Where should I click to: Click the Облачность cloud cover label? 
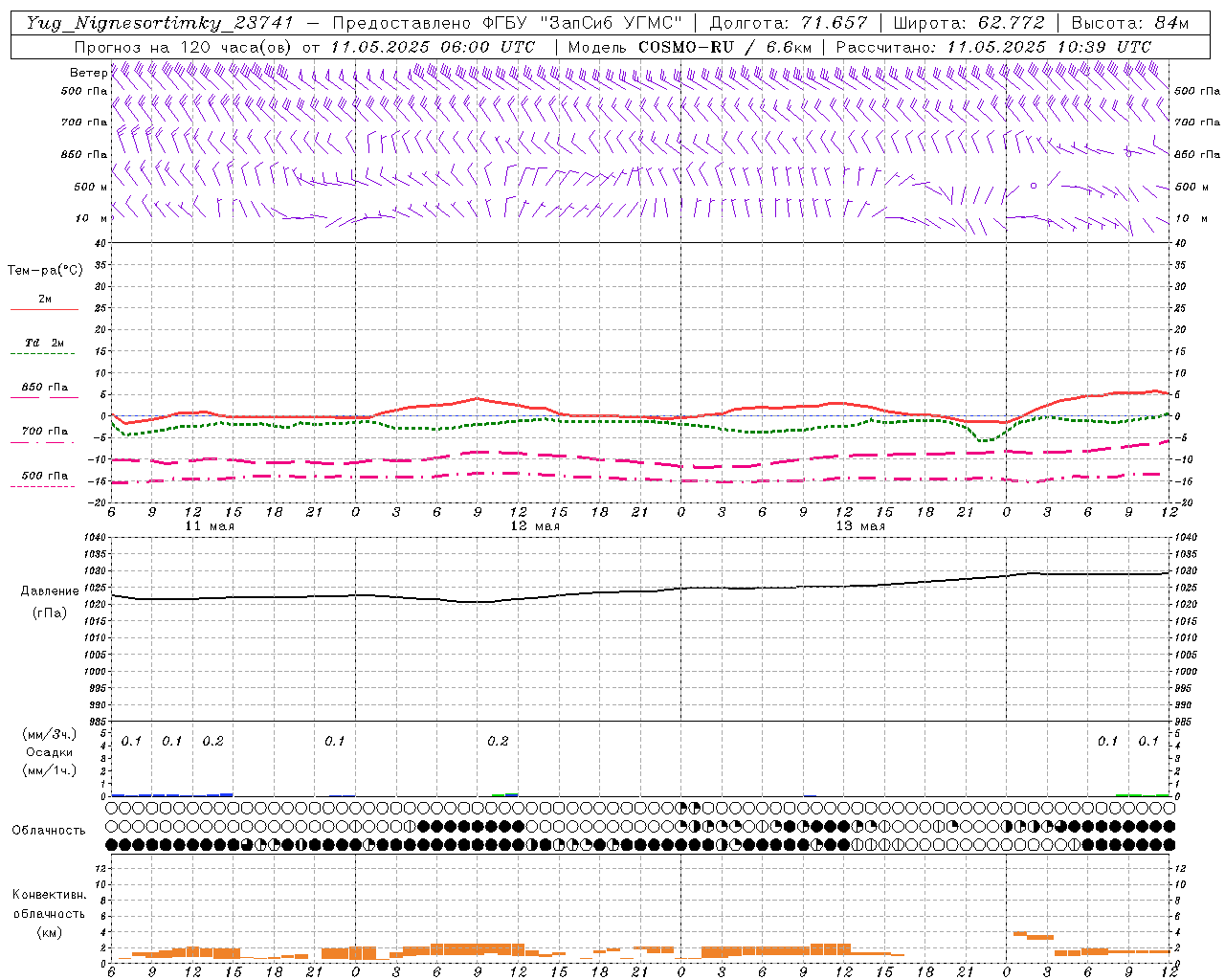click(49, 830)
